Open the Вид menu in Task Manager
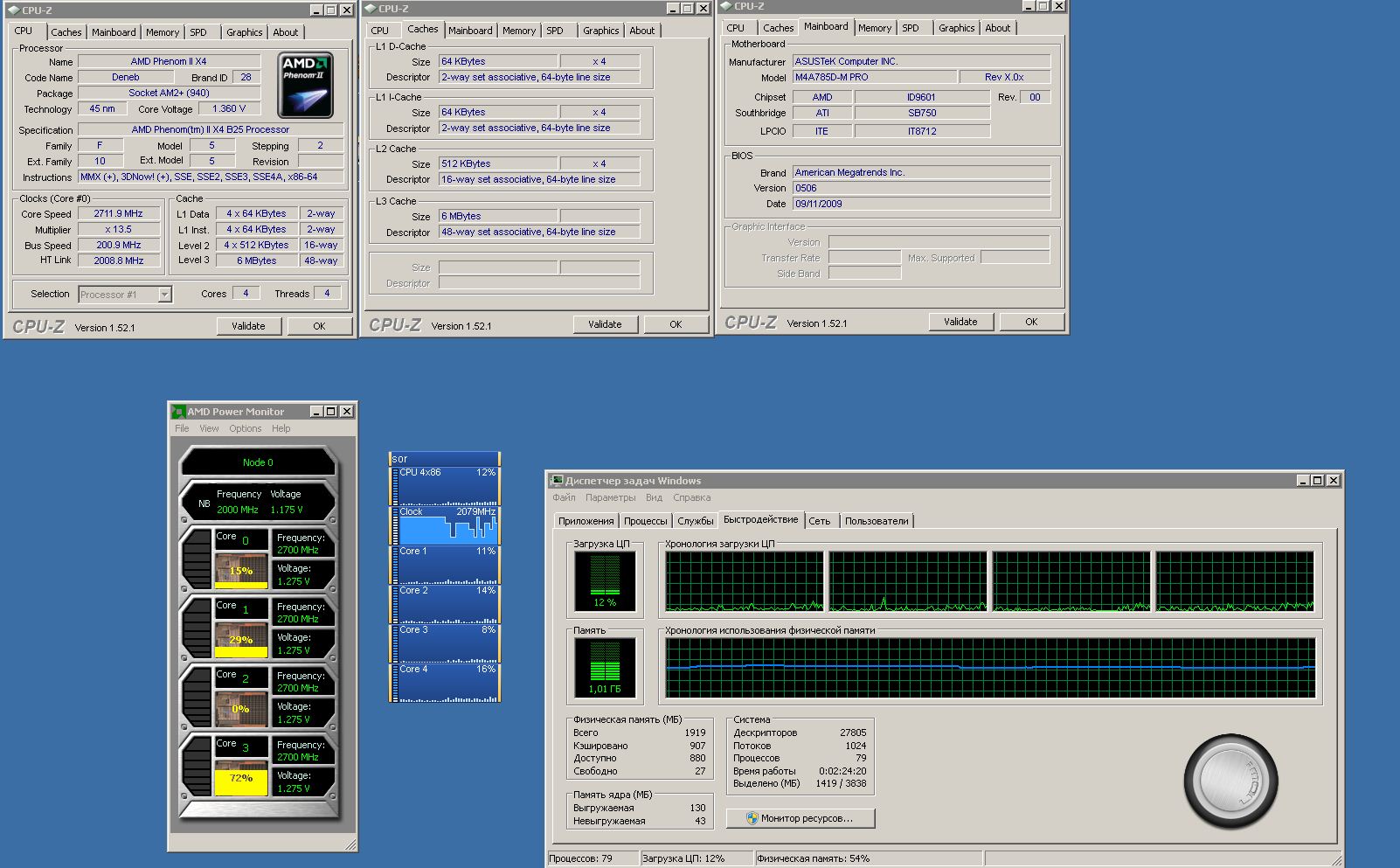This screenshot has height=868, width=1400. (x=655, y=497)
